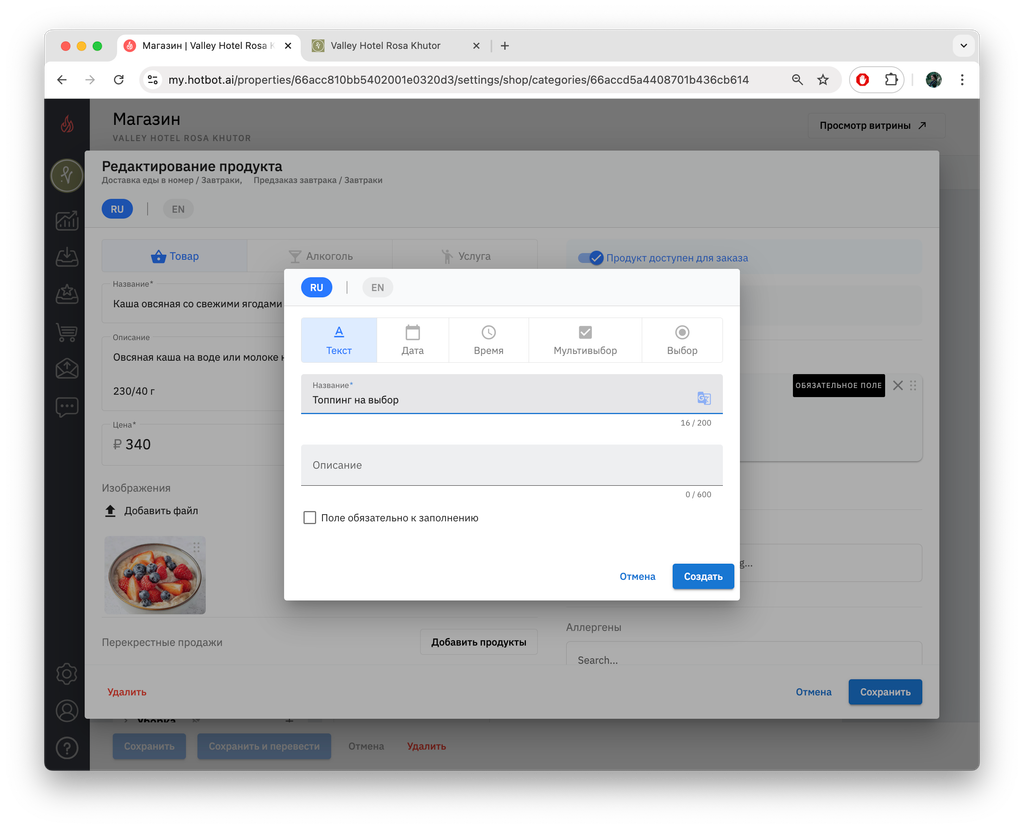Click Сохранить in product editor

pyautogui.click(x=886, y=692)
